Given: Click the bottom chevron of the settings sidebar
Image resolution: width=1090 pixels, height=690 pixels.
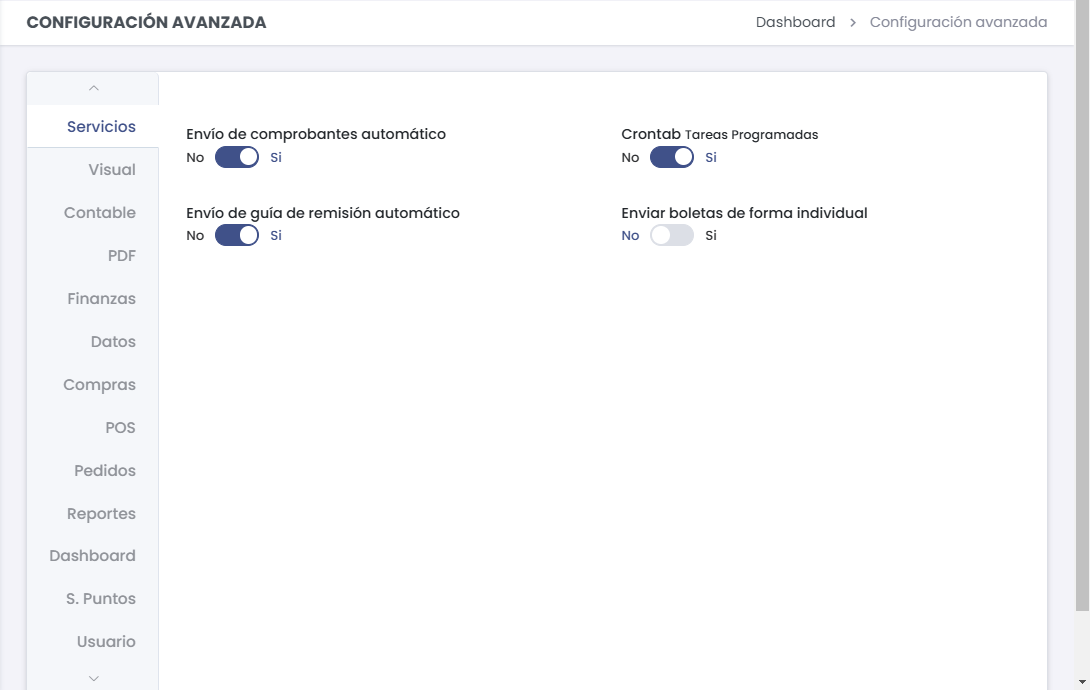Looking at the screenshot, I should 93,678.
